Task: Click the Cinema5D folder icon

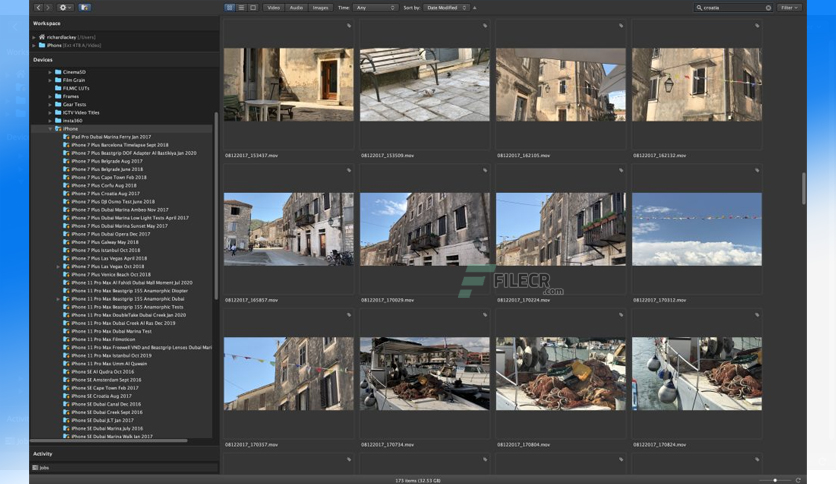Action: click(58, 72)
